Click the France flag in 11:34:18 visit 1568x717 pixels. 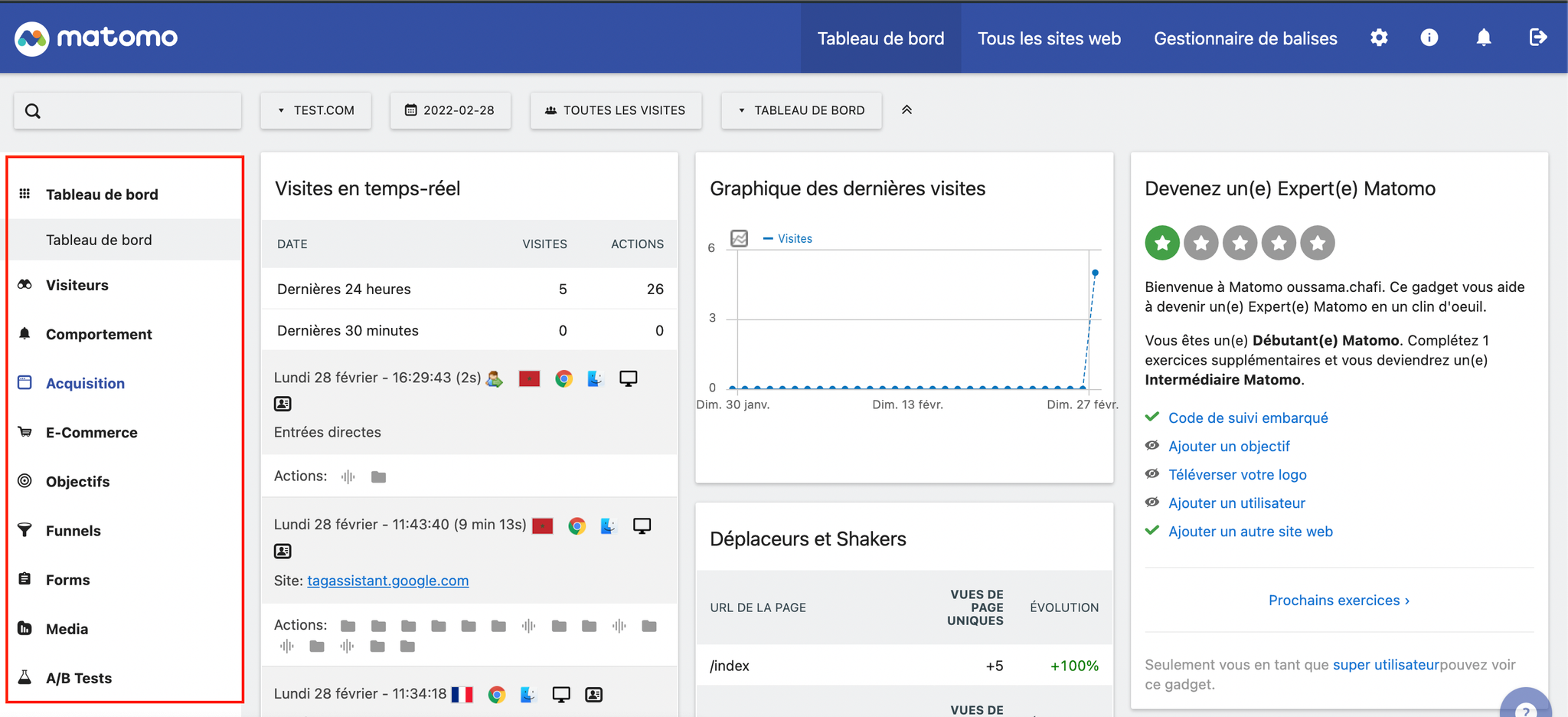(x=462, y=694)
